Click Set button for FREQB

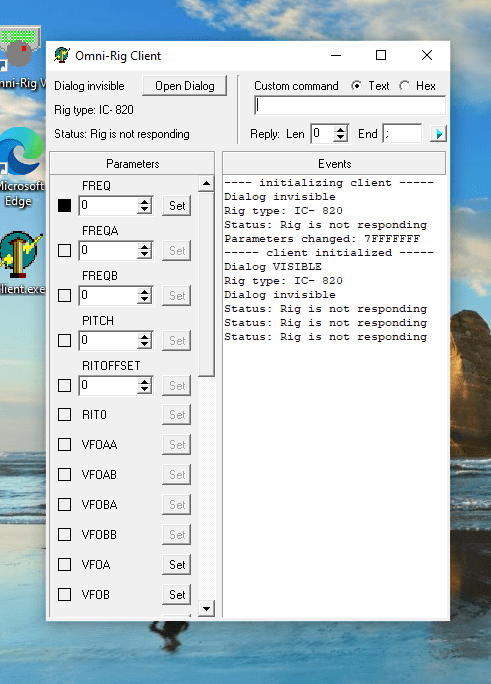click(177, 295)
